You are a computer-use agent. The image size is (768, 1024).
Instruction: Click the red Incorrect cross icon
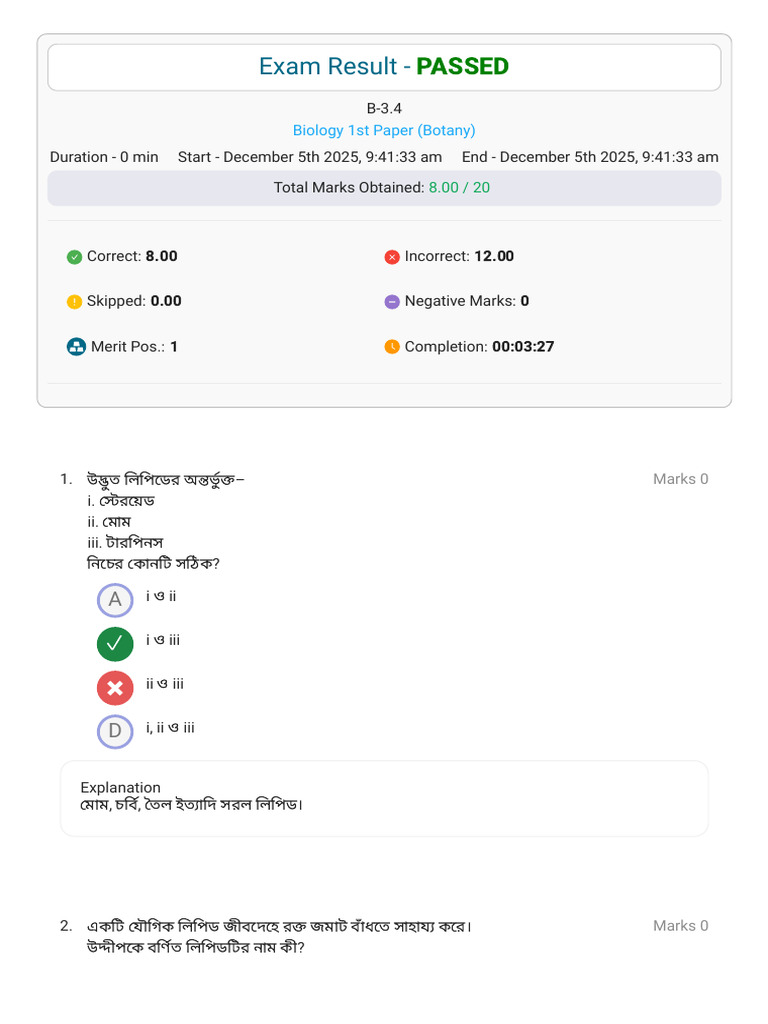tap(392, 257)
